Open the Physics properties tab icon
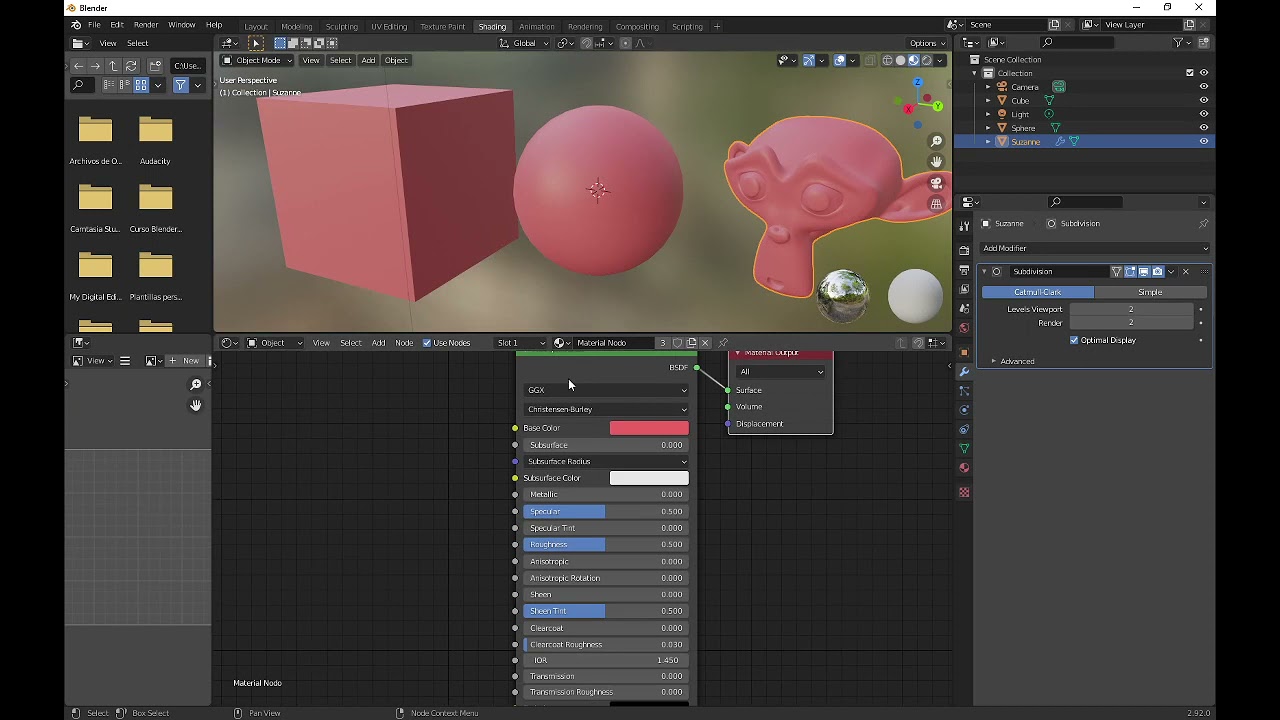Viewport: 1280px width, 720px height. pyautogui.click(x=964, y=410)
